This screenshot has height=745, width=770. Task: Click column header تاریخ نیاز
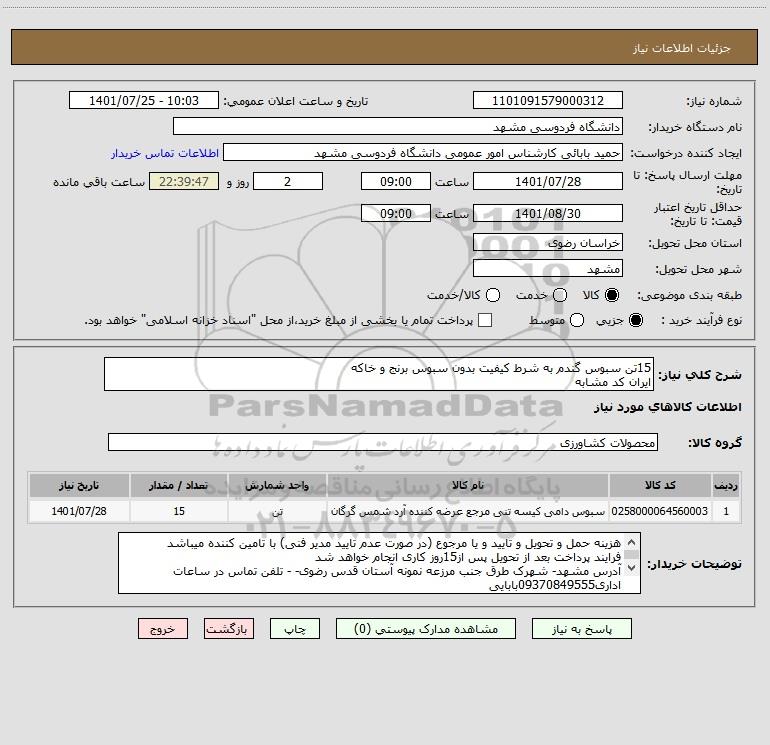(x=79, y=485)
